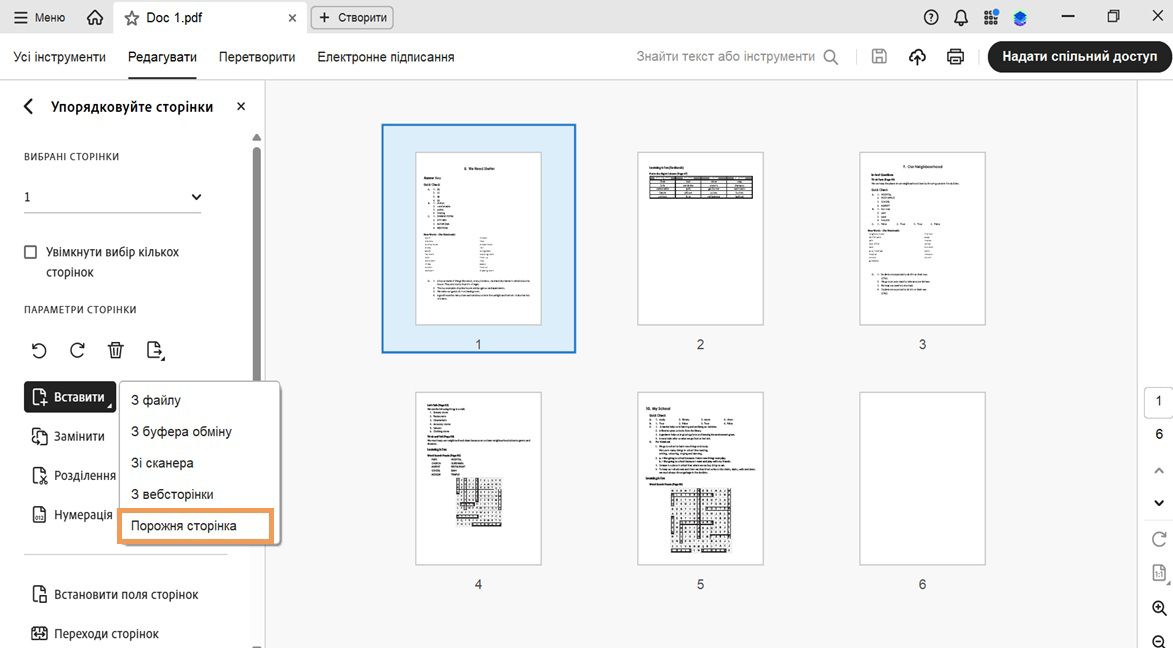Open Усі інструменти tab
The height and width of the screenshot is (648, 1173).
(x=60, y=57)
